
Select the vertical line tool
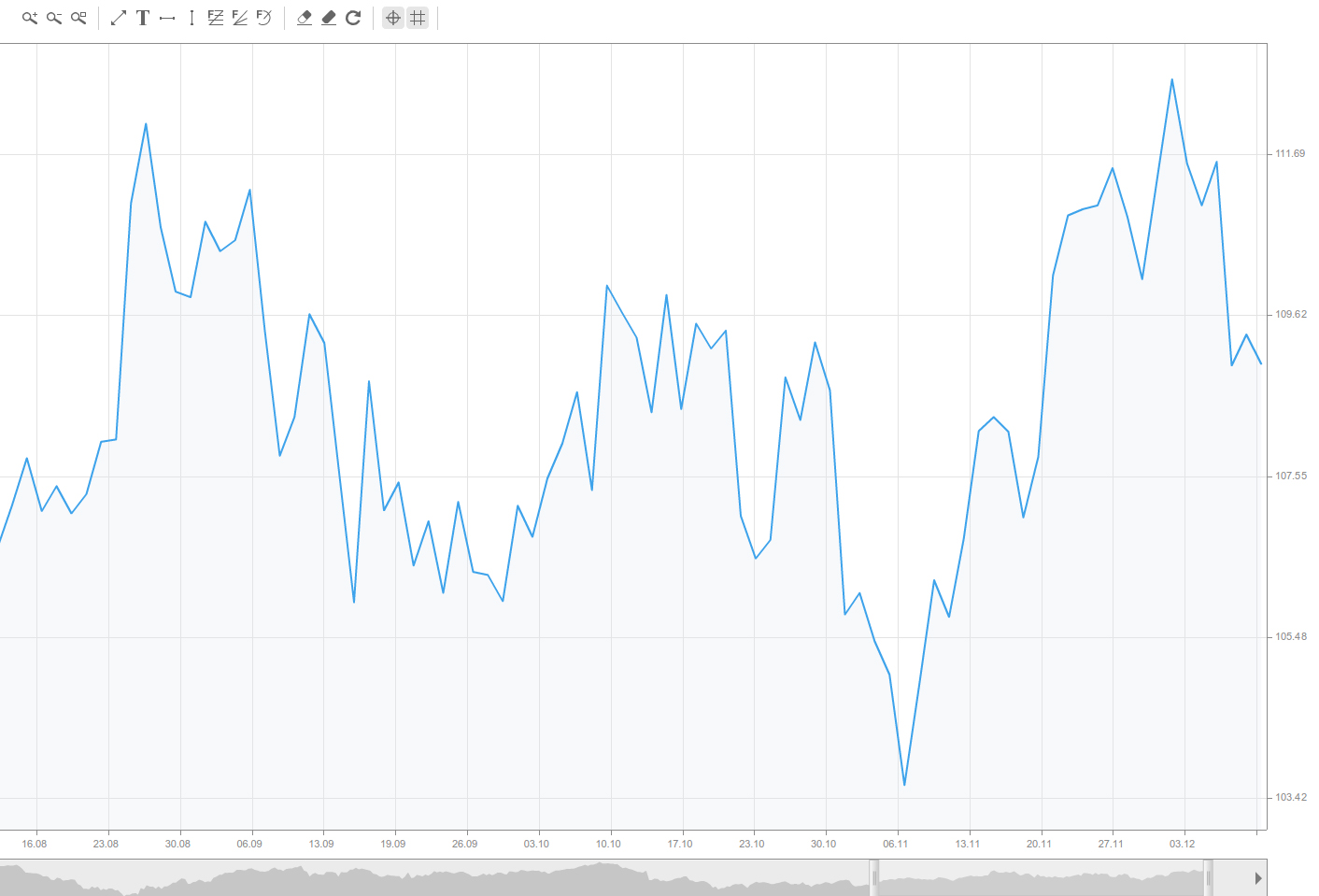click(191, 17)
